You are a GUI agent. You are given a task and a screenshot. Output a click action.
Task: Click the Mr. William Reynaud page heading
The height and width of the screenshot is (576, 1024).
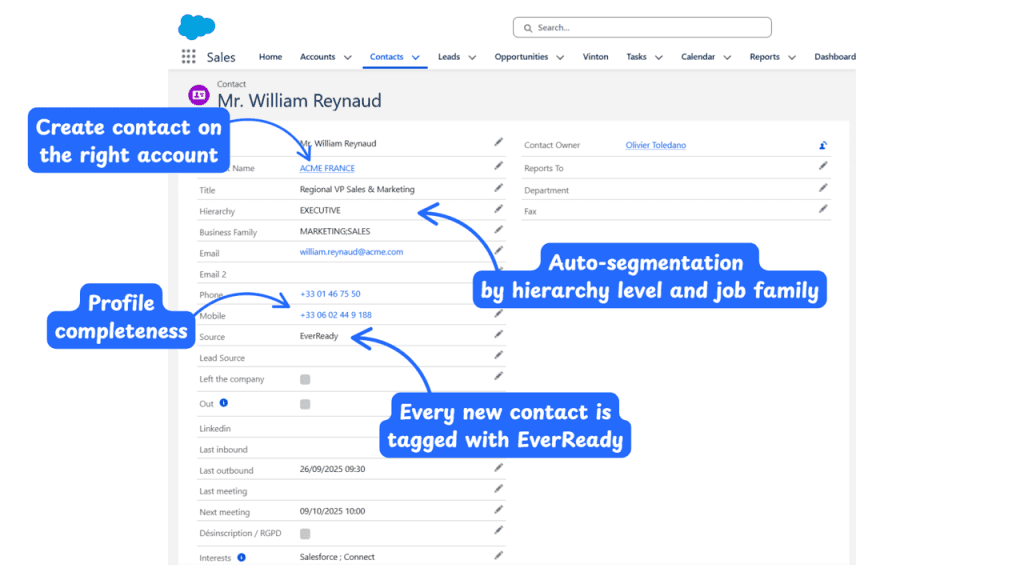299,101
